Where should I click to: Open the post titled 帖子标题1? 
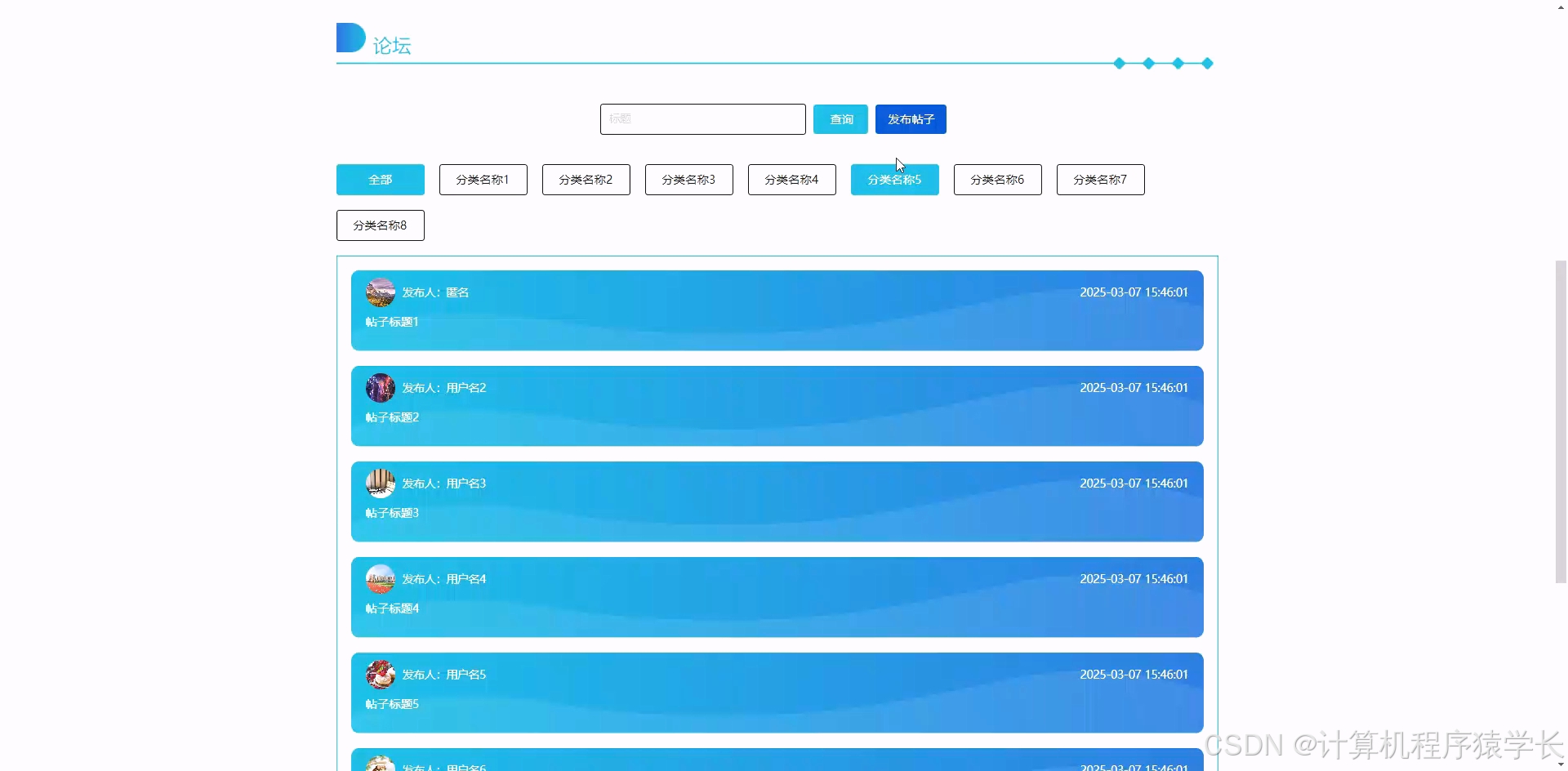coord(392,322)
